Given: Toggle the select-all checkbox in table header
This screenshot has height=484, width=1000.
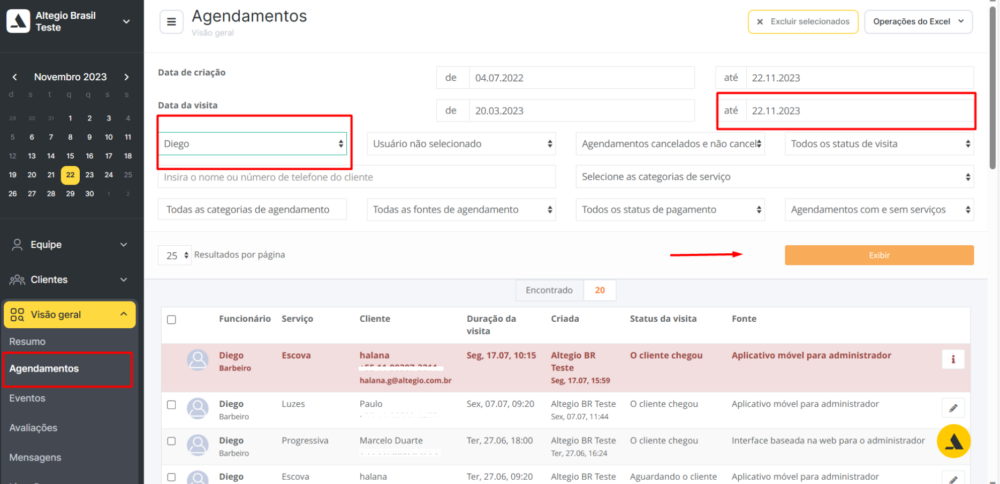Looking at the screenshot, I should tap(172, 319).
